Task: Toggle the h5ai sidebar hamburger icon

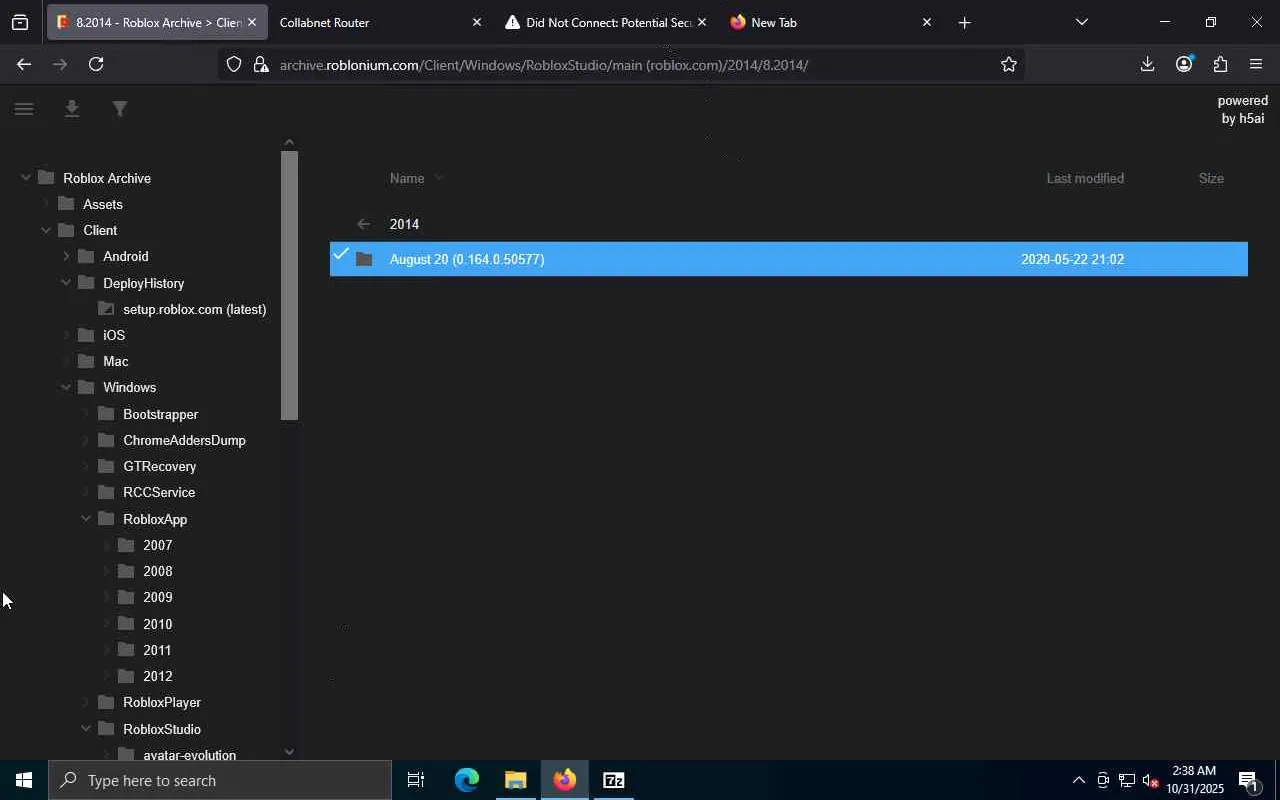Action: [x=24, y=109]
